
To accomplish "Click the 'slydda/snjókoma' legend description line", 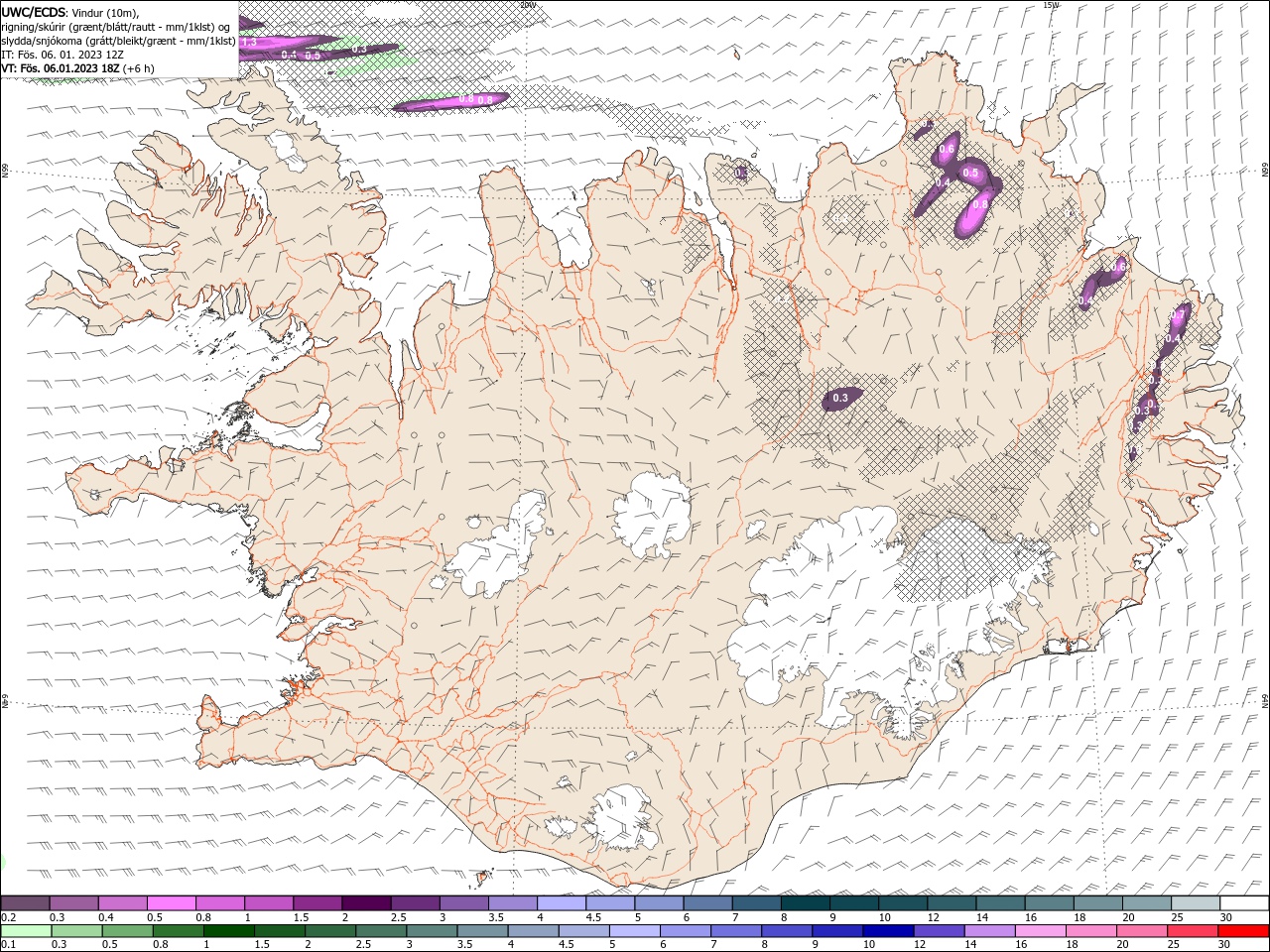I will 118,41.
